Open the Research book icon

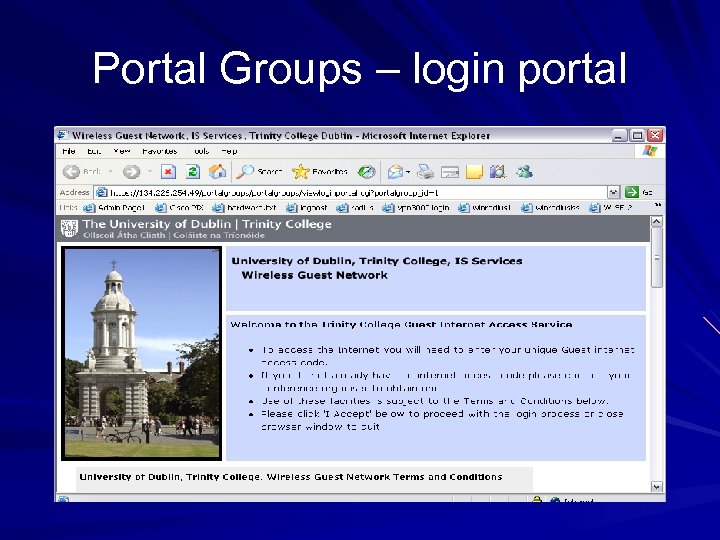498,172
